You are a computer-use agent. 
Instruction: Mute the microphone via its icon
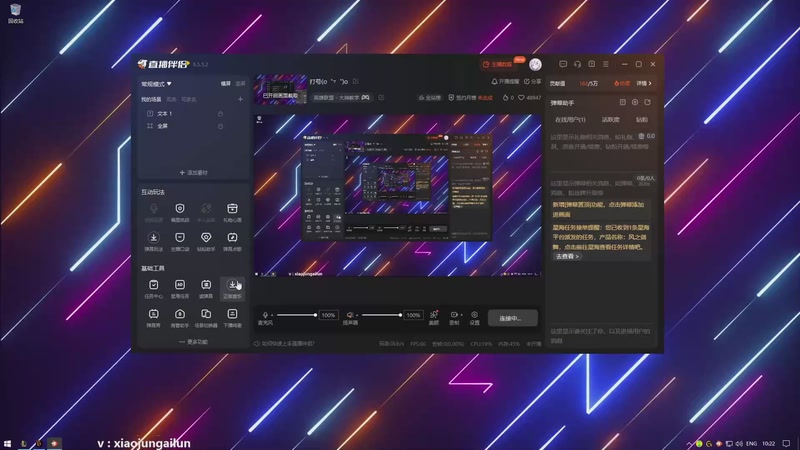pyautogui.click(x=265, y=315)
